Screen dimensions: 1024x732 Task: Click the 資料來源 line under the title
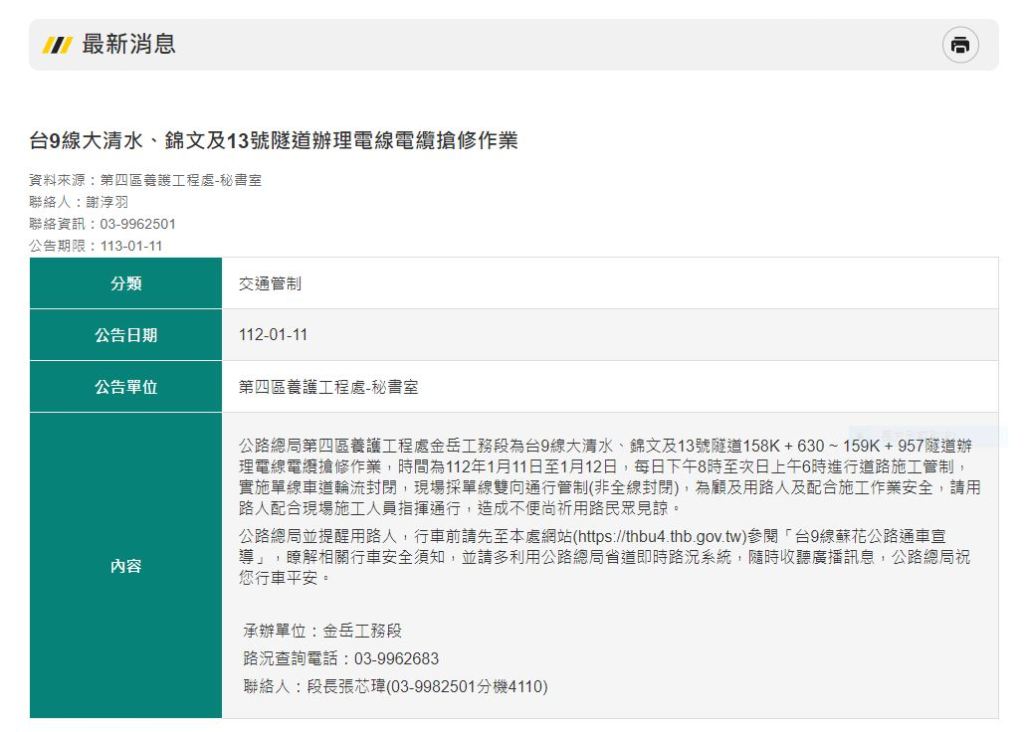[145, 180]
